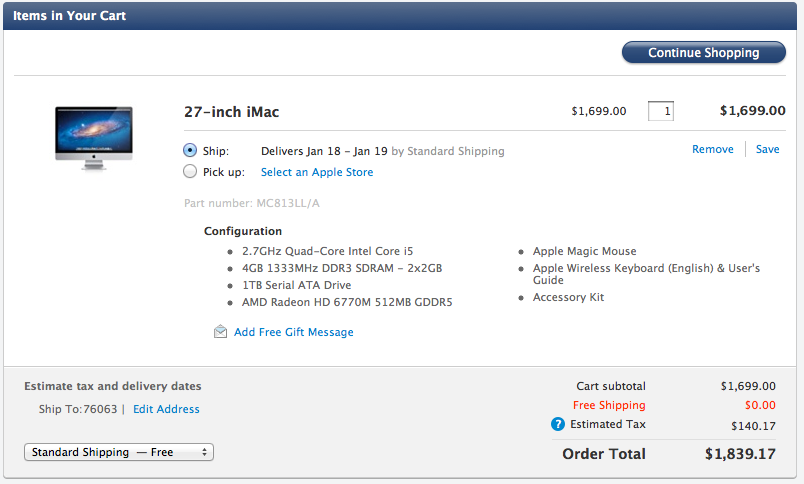This screenshot has height=484, width=804.
Task: Click the Free Shipping label
Action: [x=609, y=405]
